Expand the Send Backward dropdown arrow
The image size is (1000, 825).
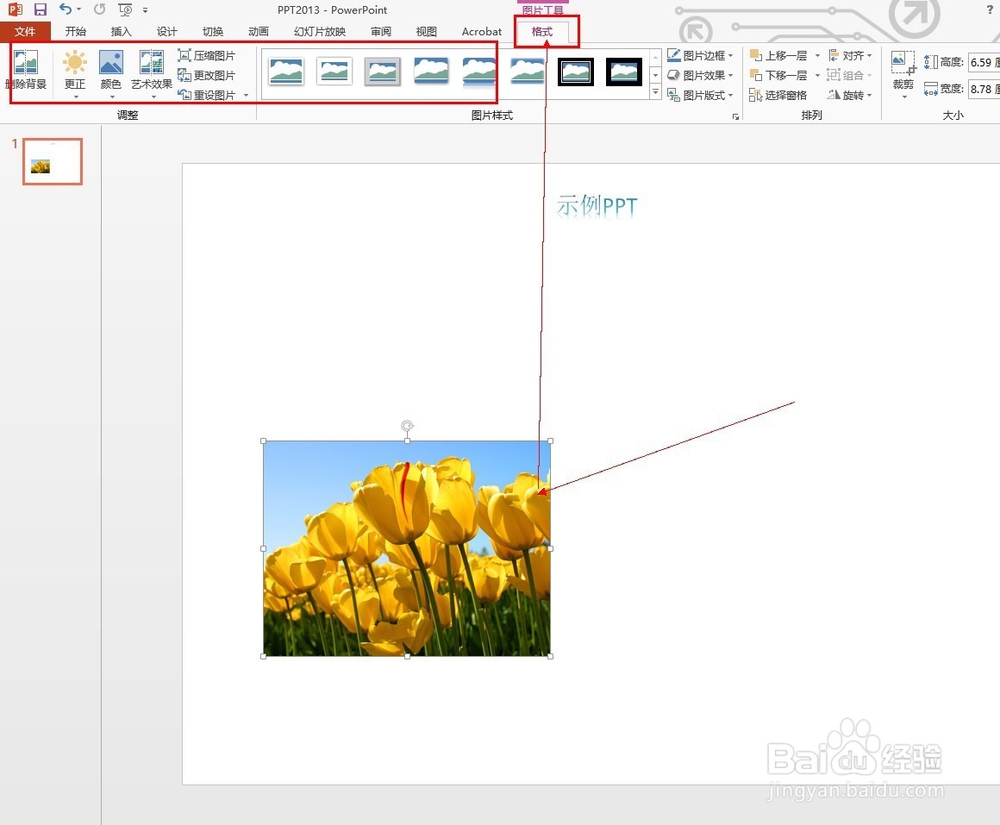coord(818,75)
